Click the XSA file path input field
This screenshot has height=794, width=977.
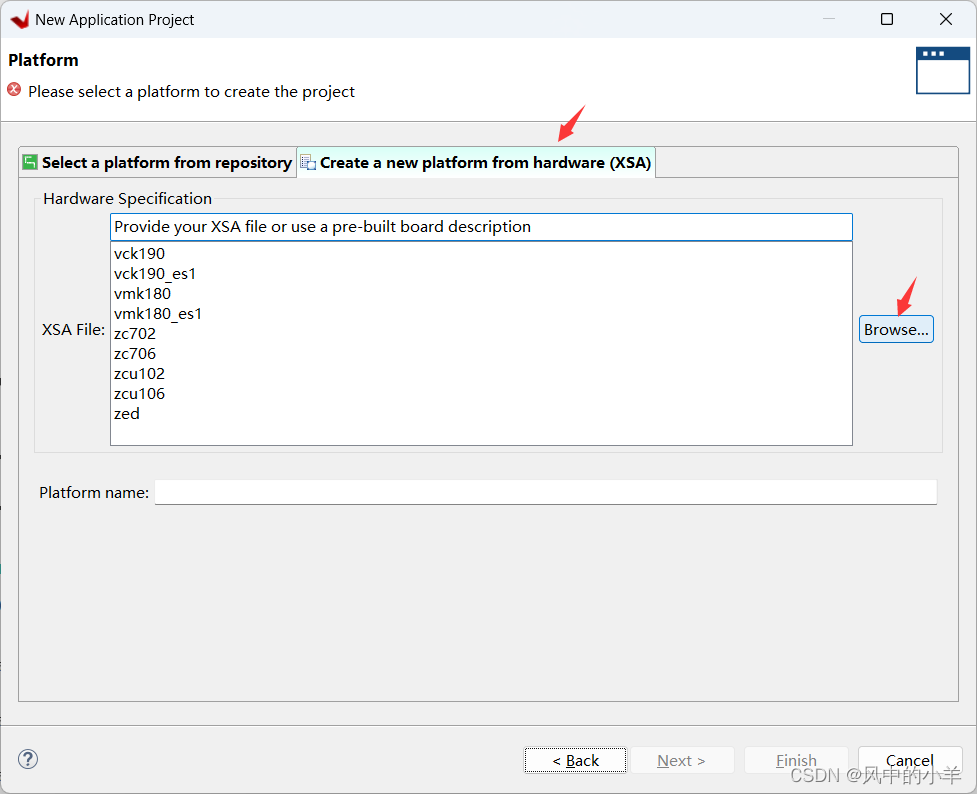[x=481, y=227]
